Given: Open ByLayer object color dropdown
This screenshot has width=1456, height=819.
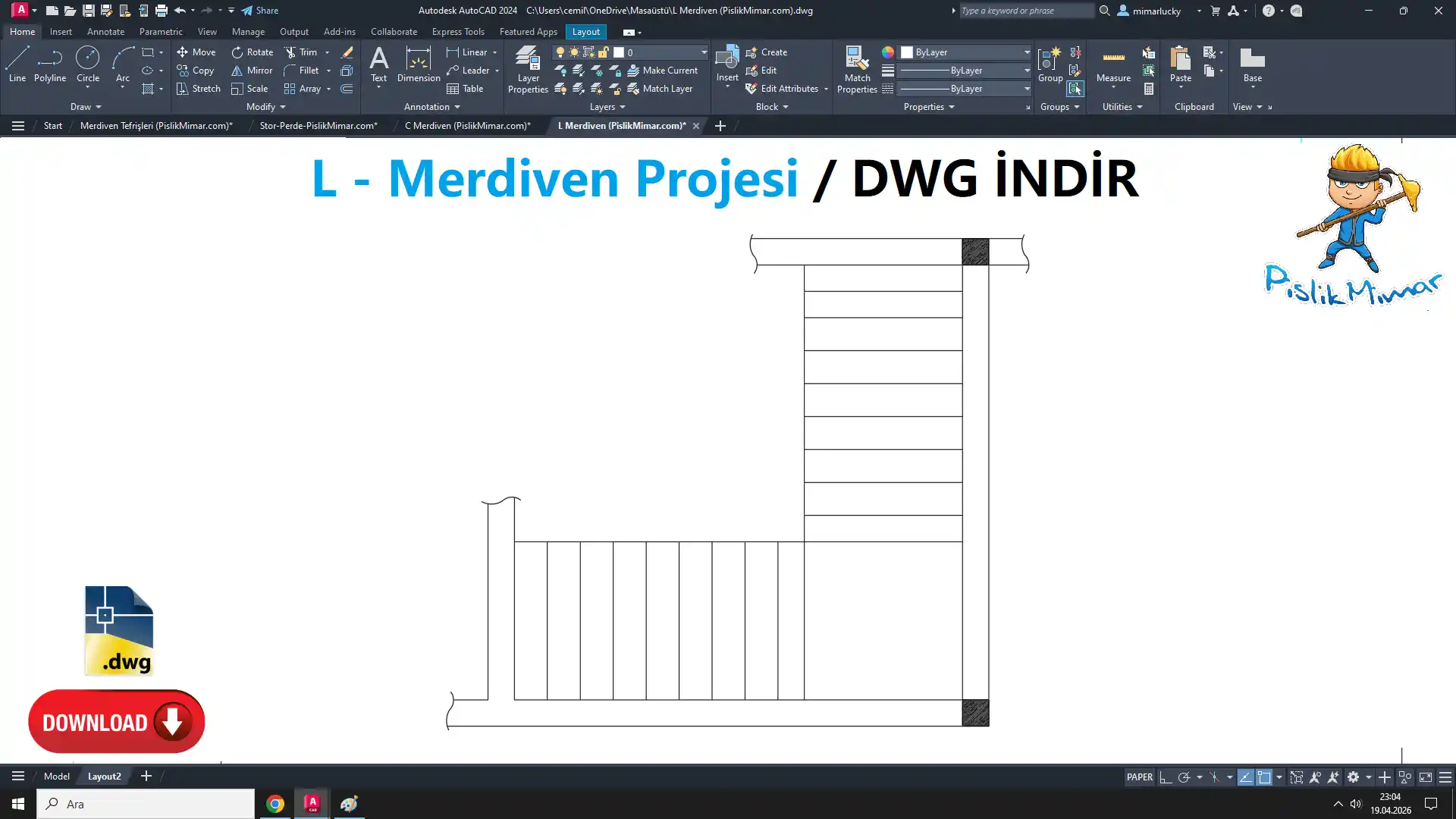Looking at the screenshot, I should (x=1026, y=52).
